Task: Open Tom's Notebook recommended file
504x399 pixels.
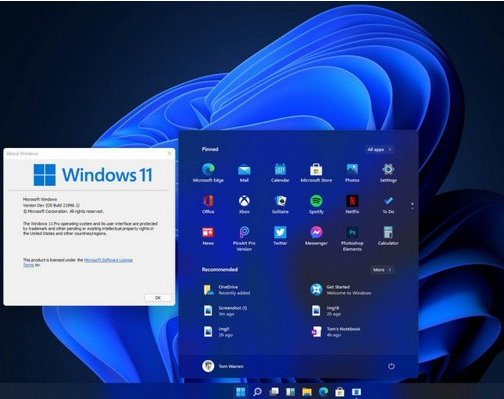Action: click(335, 331)
